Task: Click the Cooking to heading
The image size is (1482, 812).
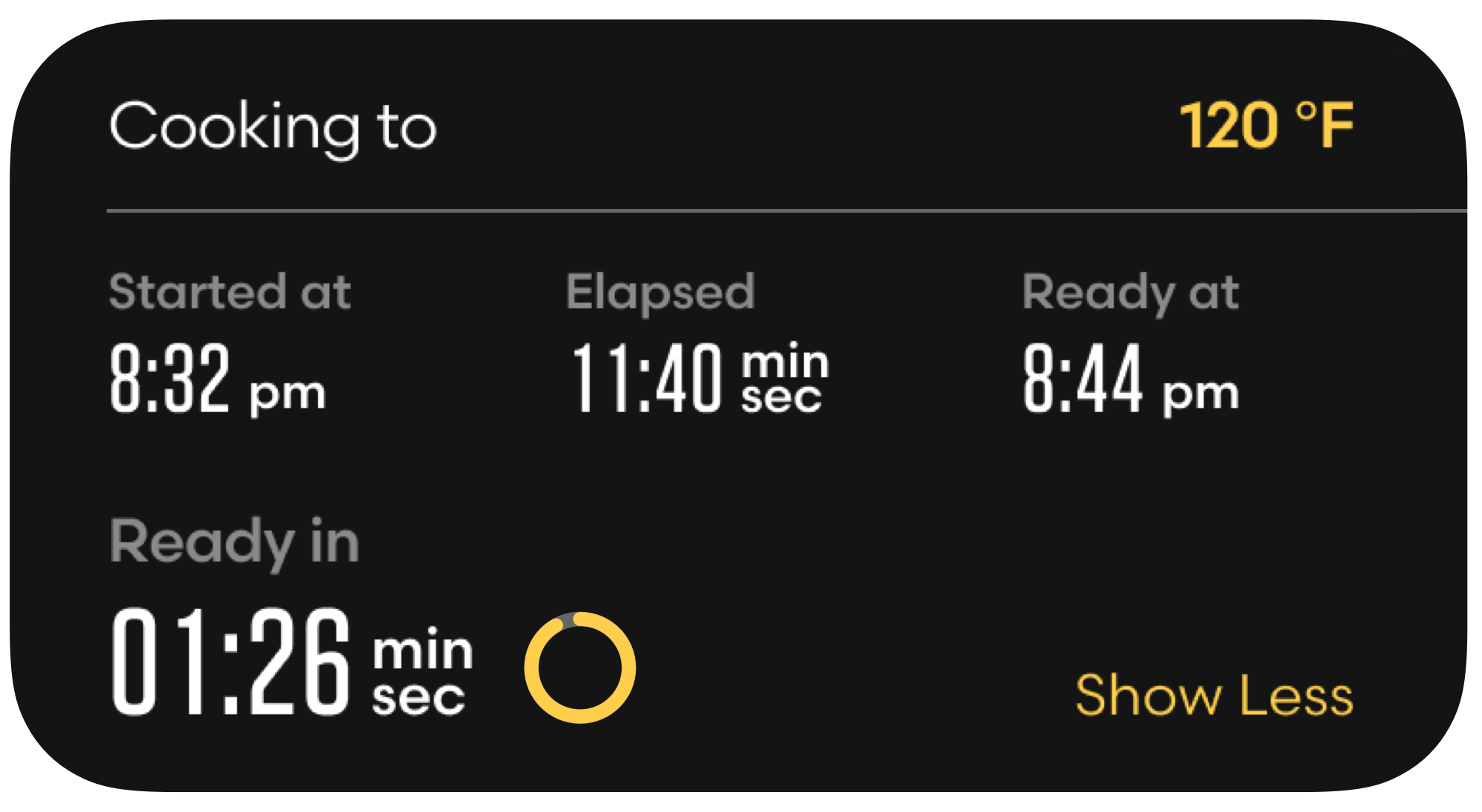Action: [273, 127]
